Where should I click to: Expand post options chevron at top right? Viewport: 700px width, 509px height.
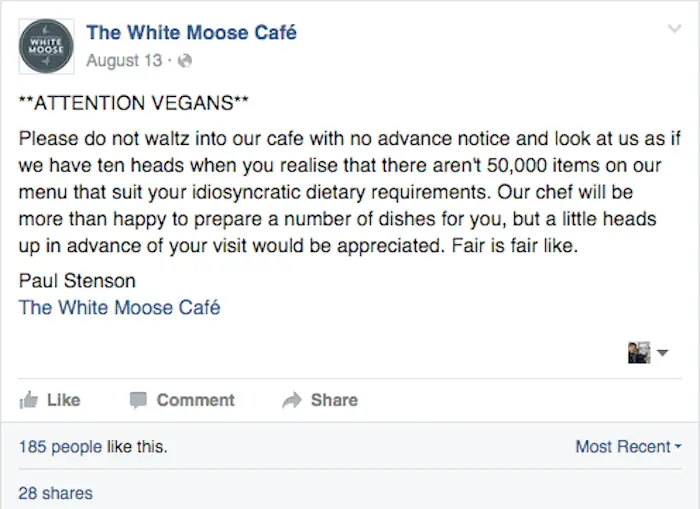(x=674, y=31)
